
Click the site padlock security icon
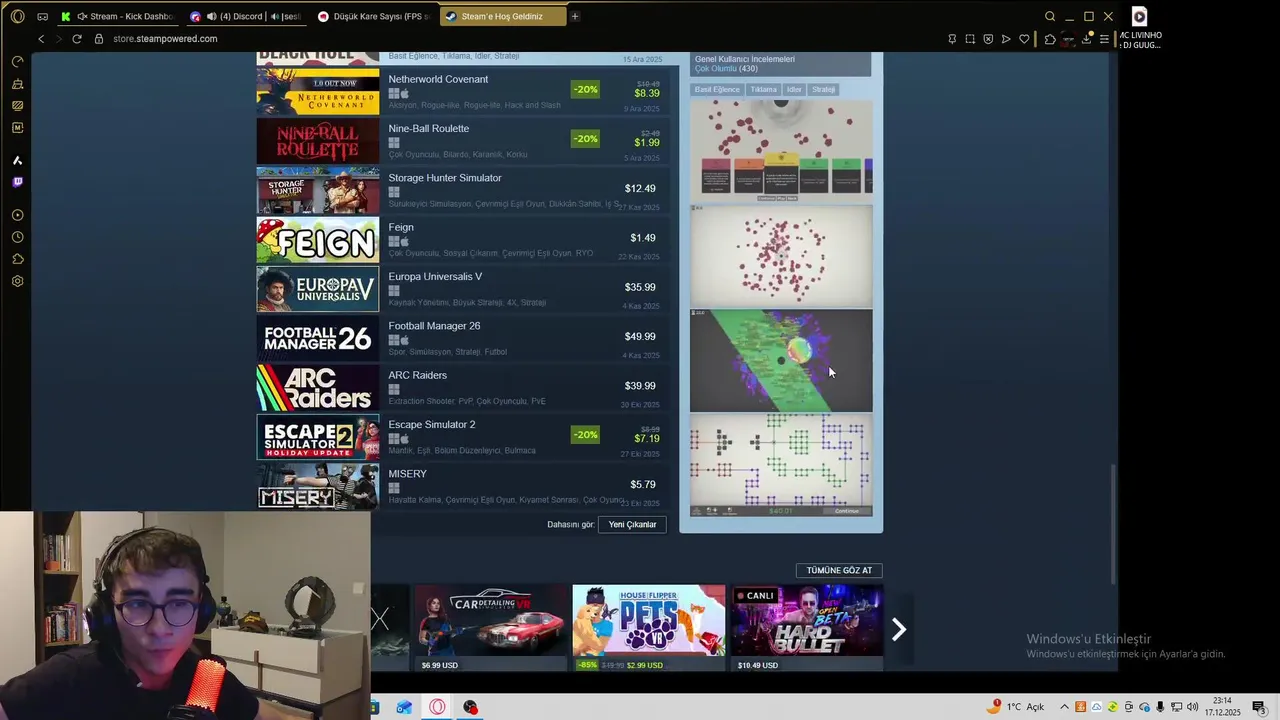tap(99, 39)
